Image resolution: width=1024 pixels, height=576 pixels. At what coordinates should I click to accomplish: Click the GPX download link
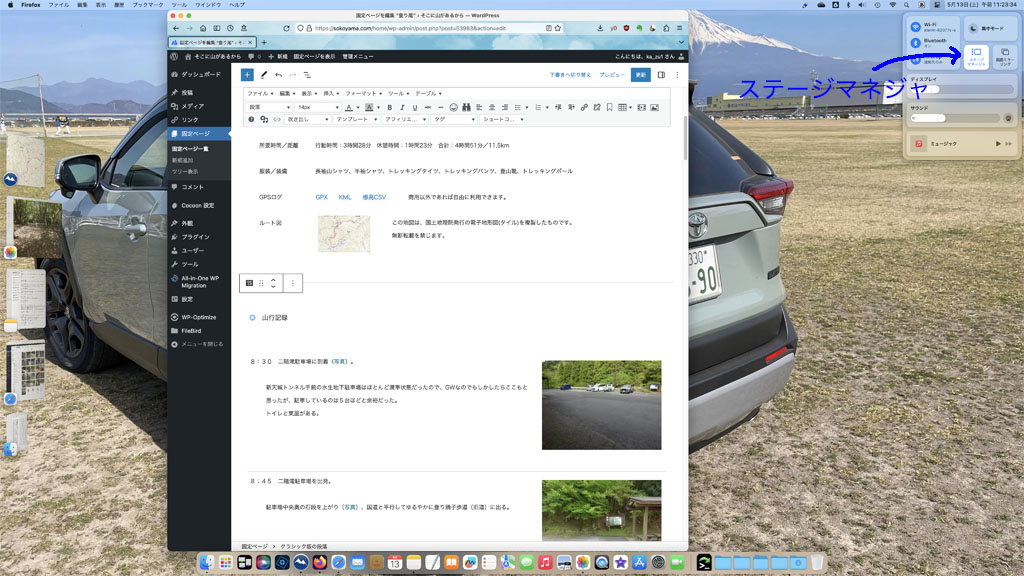click(x=321, y=197)
